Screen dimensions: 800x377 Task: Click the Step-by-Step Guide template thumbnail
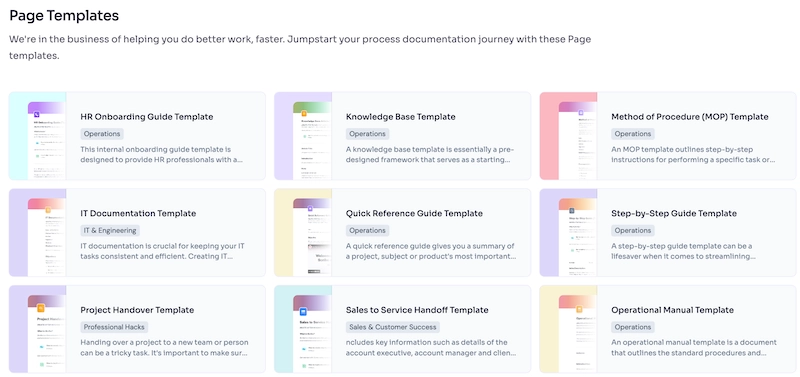click(568, 233)
